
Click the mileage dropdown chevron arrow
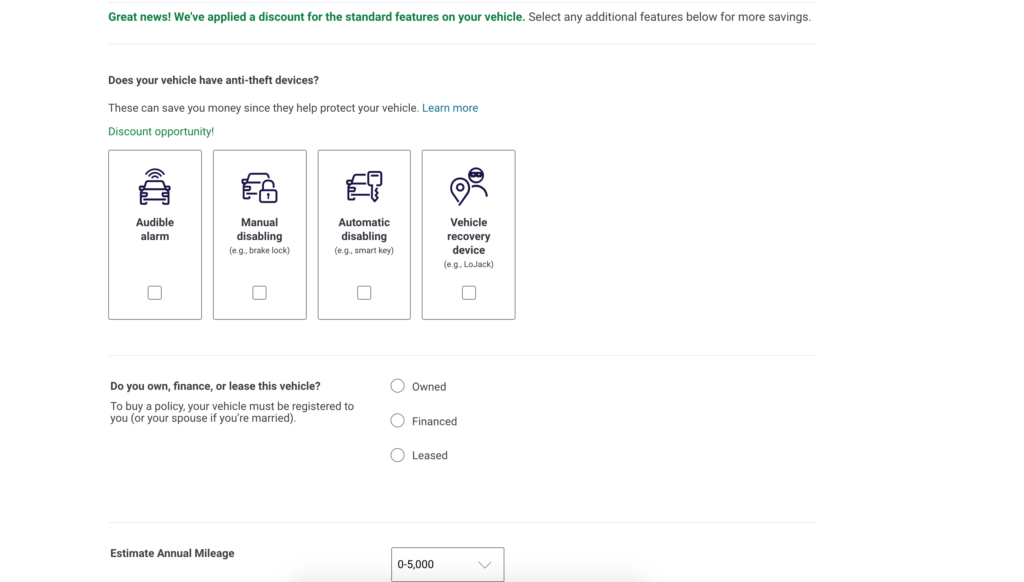coord(485,565)
